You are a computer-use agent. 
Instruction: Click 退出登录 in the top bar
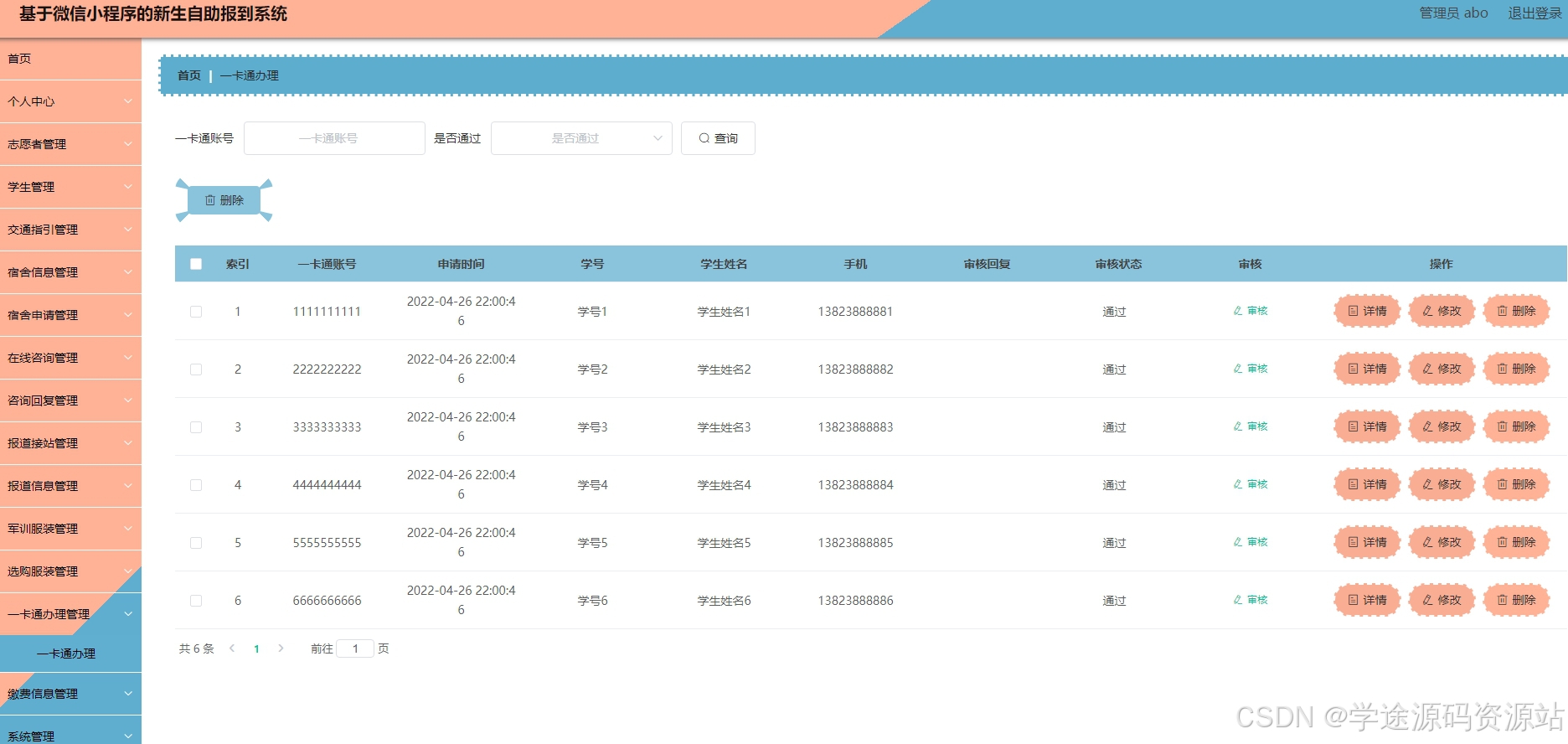(1534, 13)
